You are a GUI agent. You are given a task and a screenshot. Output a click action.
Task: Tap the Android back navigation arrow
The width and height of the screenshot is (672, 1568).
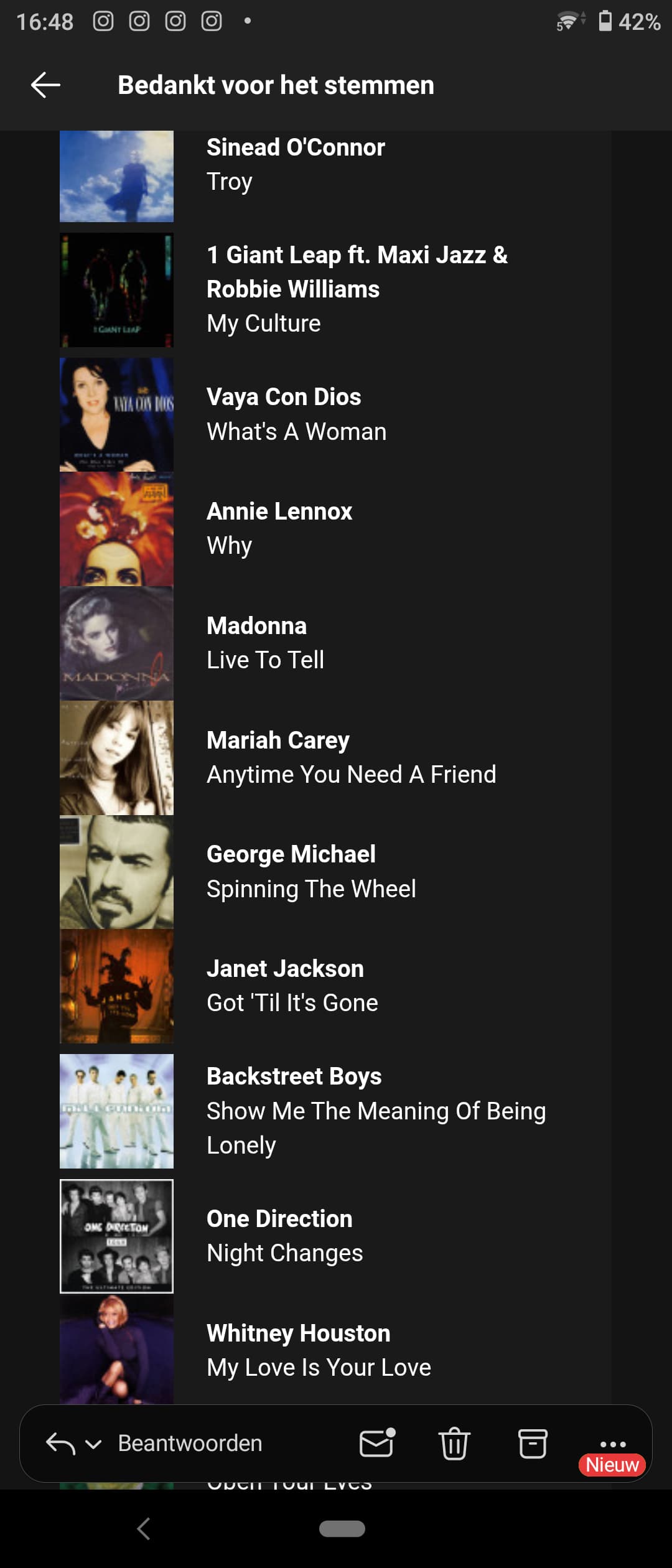[144, 1529]
